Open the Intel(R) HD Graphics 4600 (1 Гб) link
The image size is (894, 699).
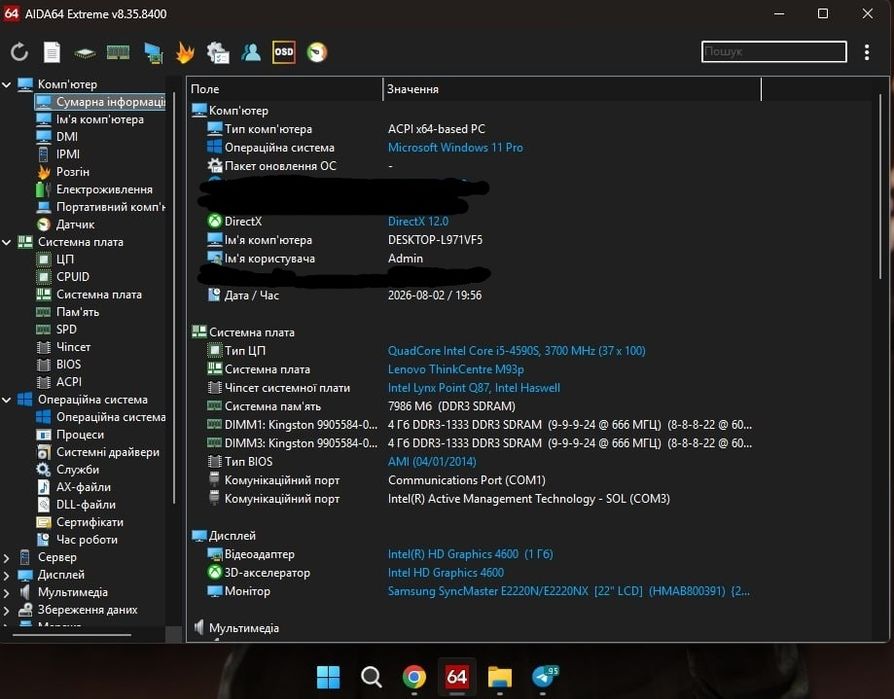(x=470, y=554)
